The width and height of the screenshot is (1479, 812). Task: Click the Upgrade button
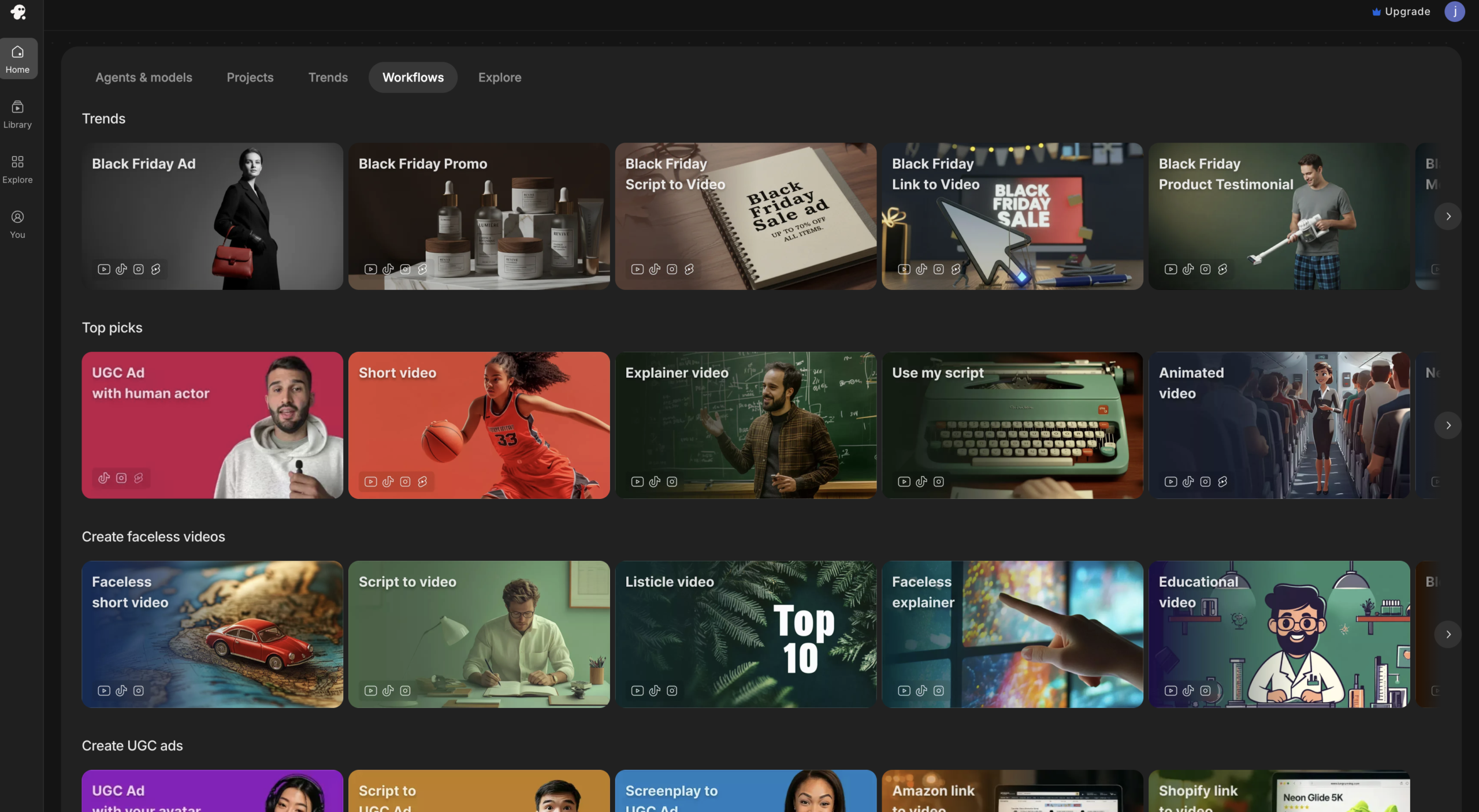pos(1401,12)
